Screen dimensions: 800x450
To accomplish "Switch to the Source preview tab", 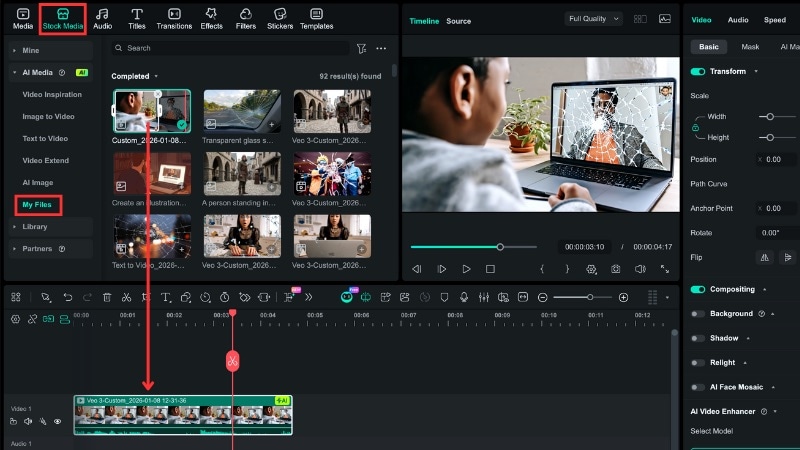I will [458, 21].
